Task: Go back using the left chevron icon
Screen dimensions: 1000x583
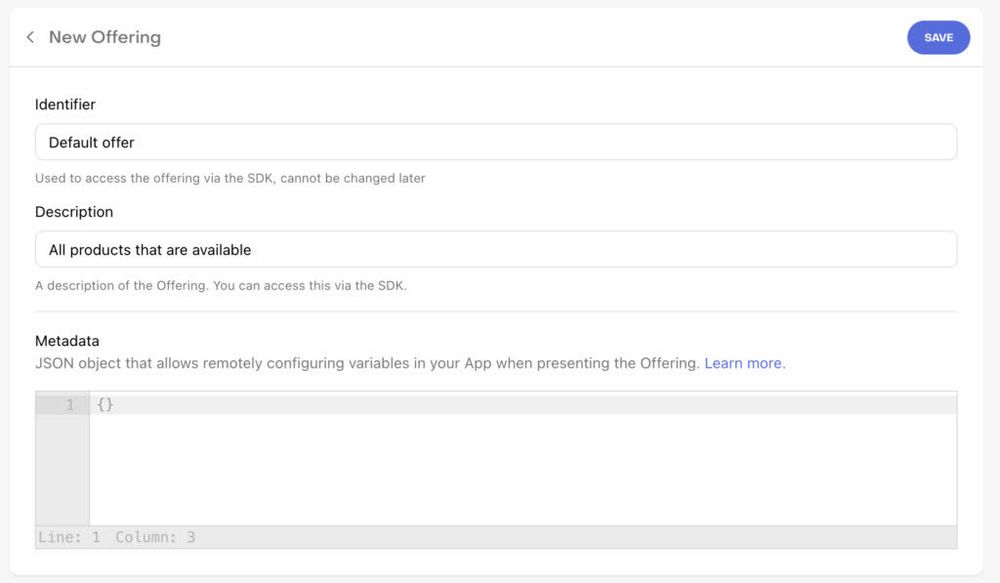Action: point(30,37)
